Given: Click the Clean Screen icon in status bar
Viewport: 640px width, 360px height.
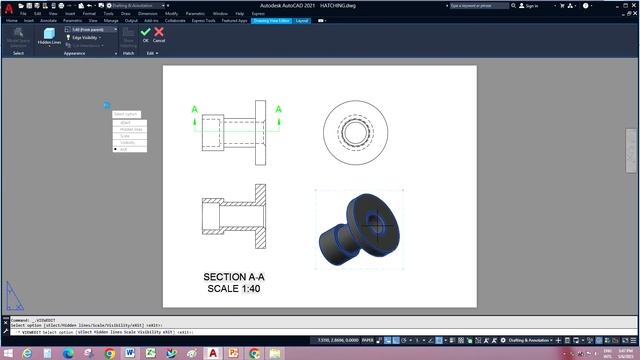Looking at the screenshot, I should click(625, 340).
